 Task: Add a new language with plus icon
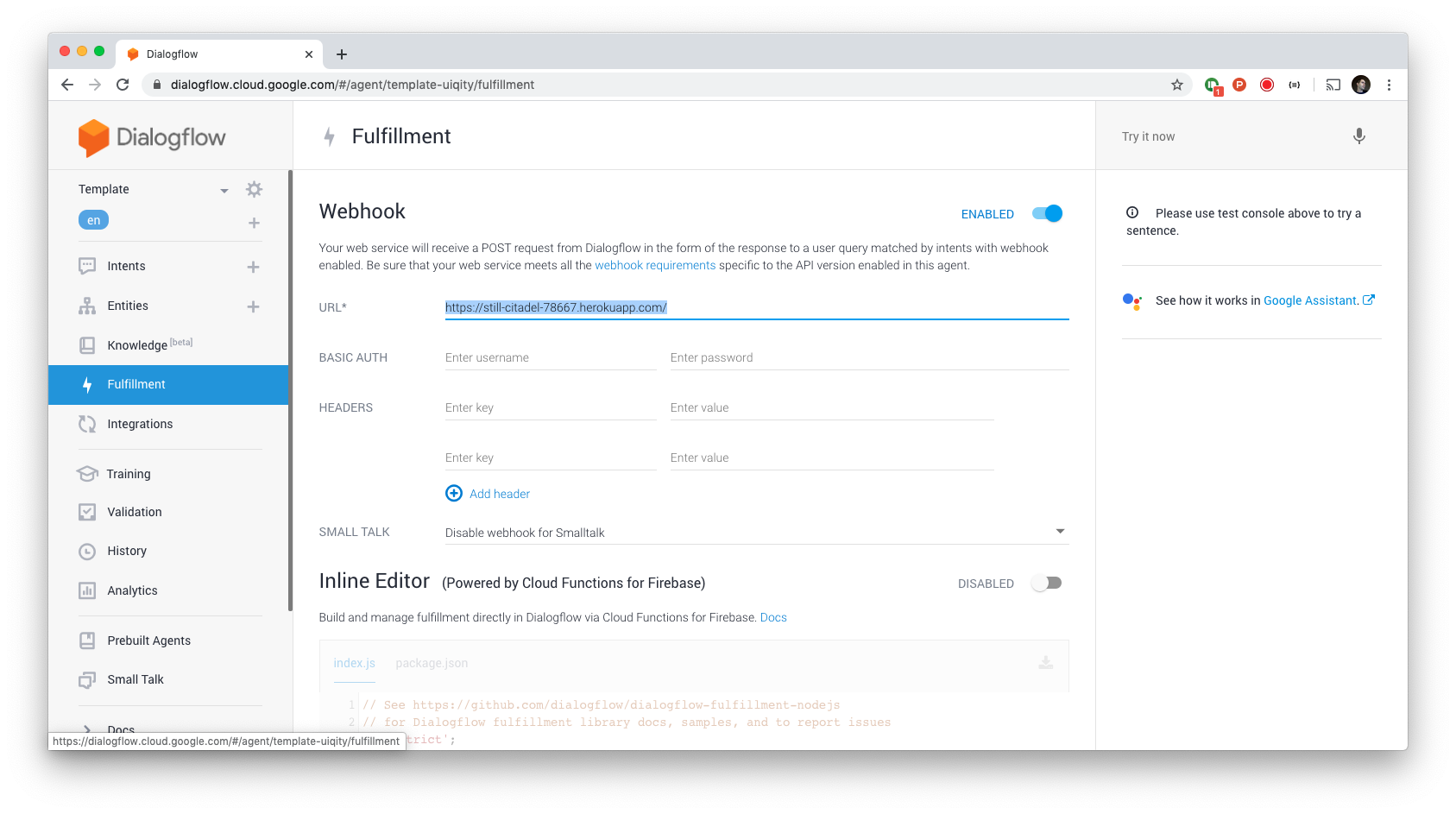tap(254, 223)
